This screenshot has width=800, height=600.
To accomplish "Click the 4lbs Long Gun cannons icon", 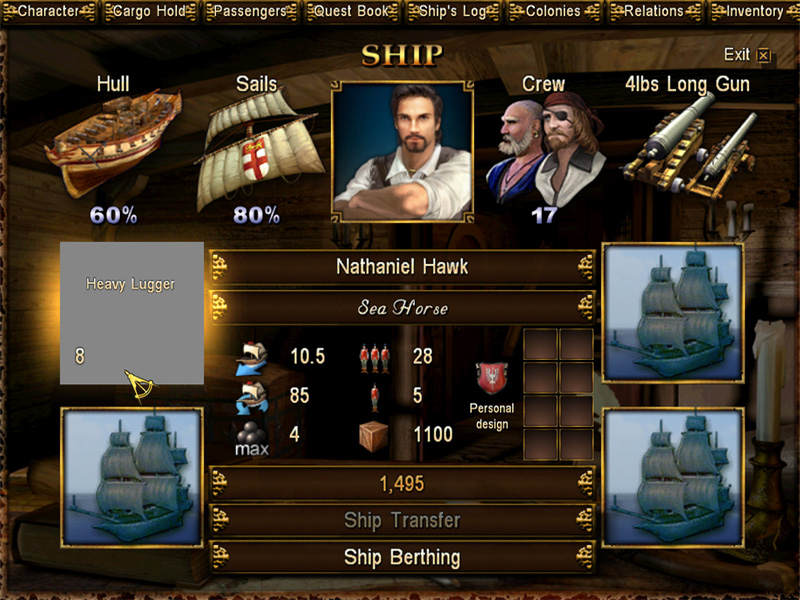I will pos(689,148).
